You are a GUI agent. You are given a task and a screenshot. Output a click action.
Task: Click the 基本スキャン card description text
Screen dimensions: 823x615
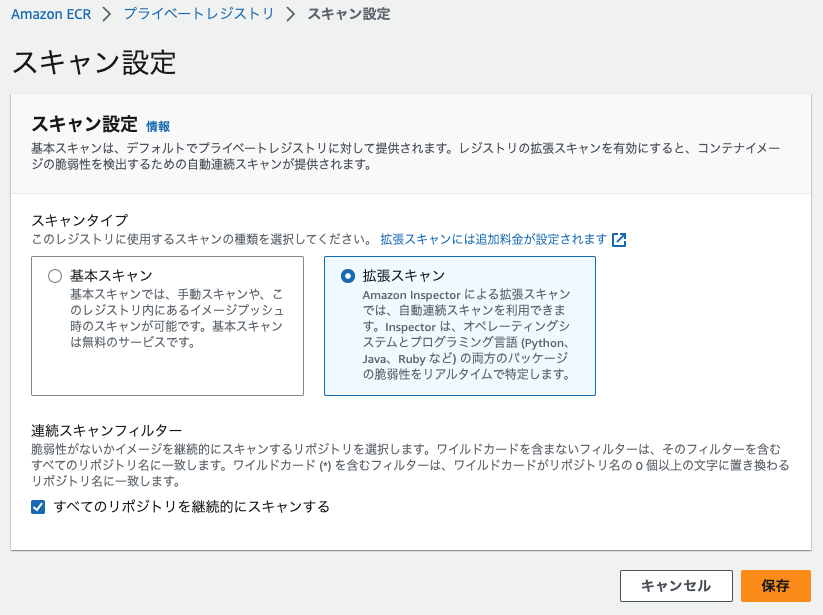177,318
